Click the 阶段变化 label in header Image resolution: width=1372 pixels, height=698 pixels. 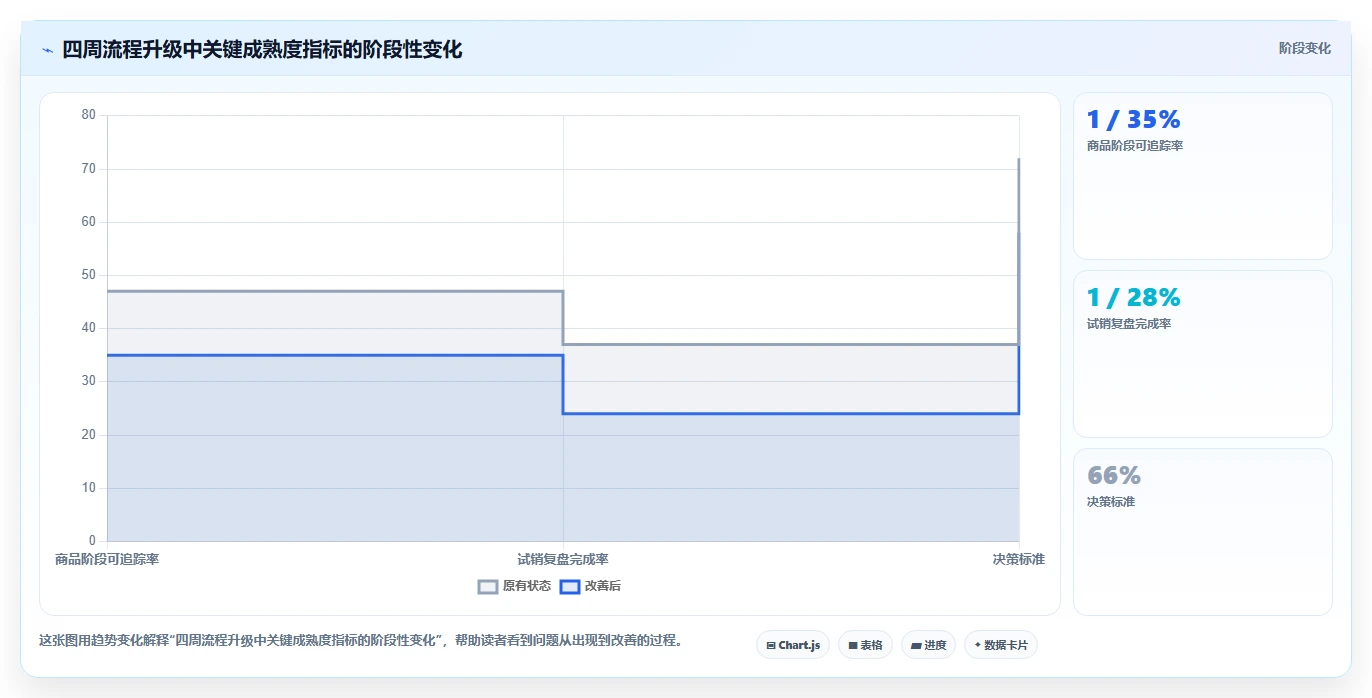[x=1305, y=48]
